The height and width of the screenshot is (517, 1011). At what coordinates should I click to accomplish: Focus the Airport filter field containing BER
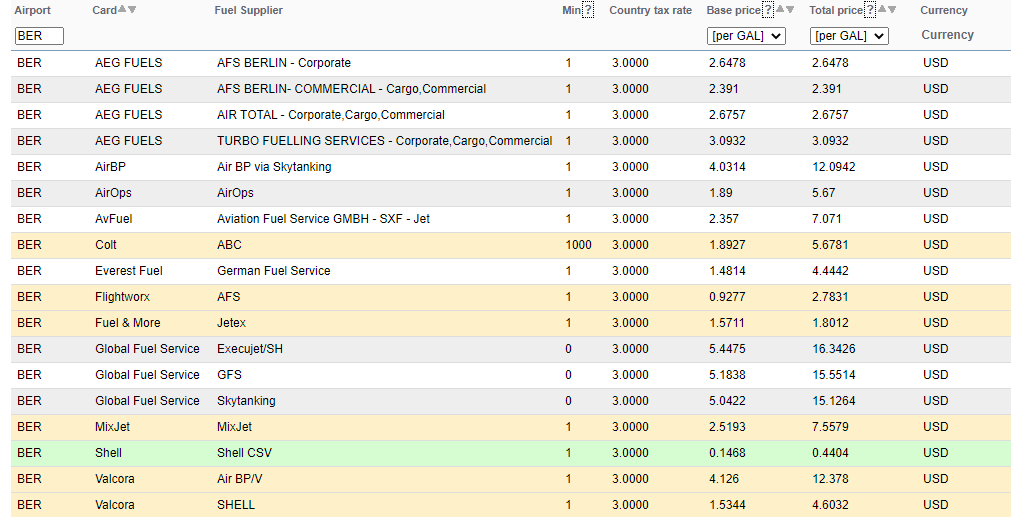39,36
